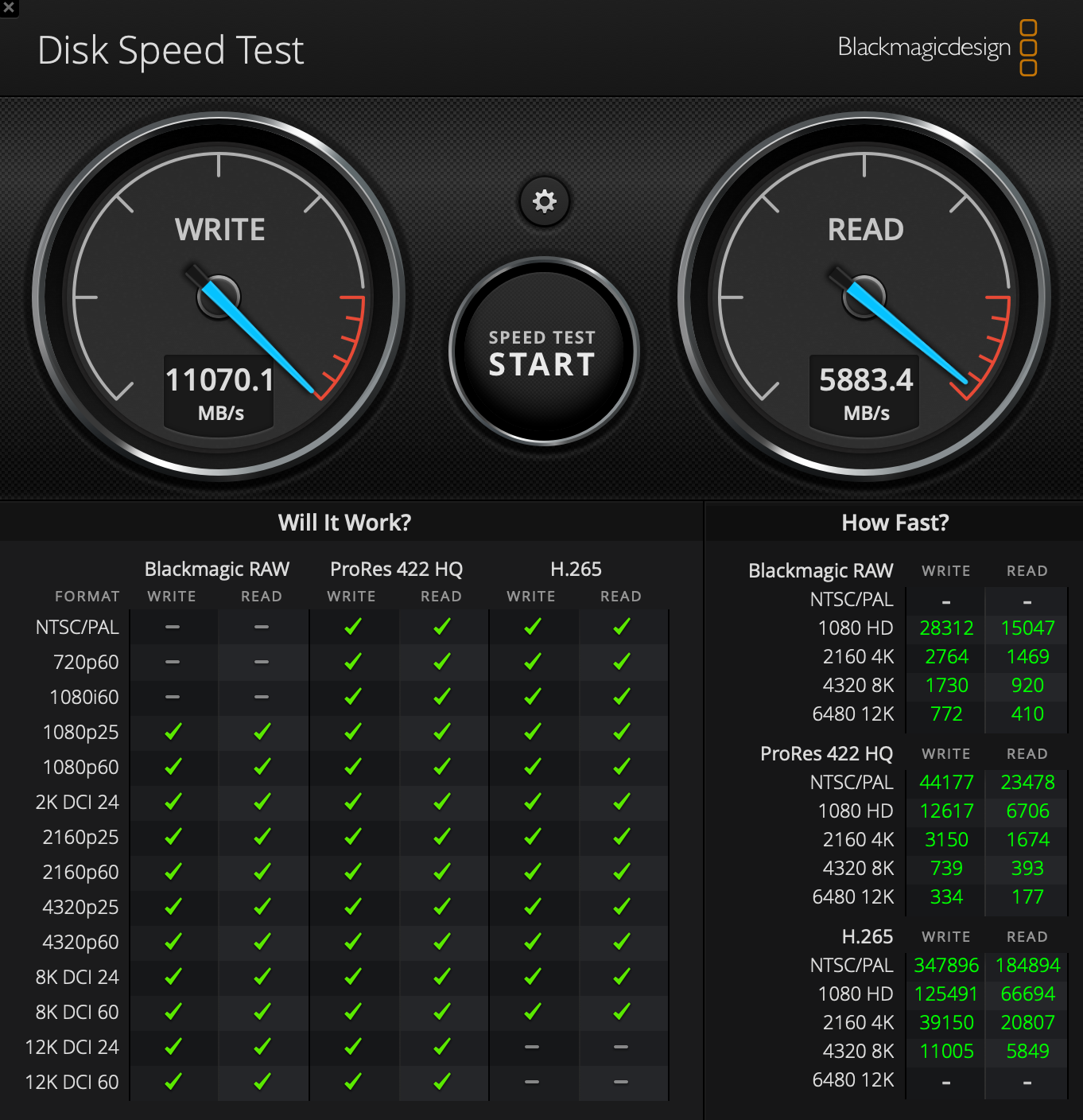
Task: Click the 8K DCI 24 format row label
Action: tap(77, 978)
